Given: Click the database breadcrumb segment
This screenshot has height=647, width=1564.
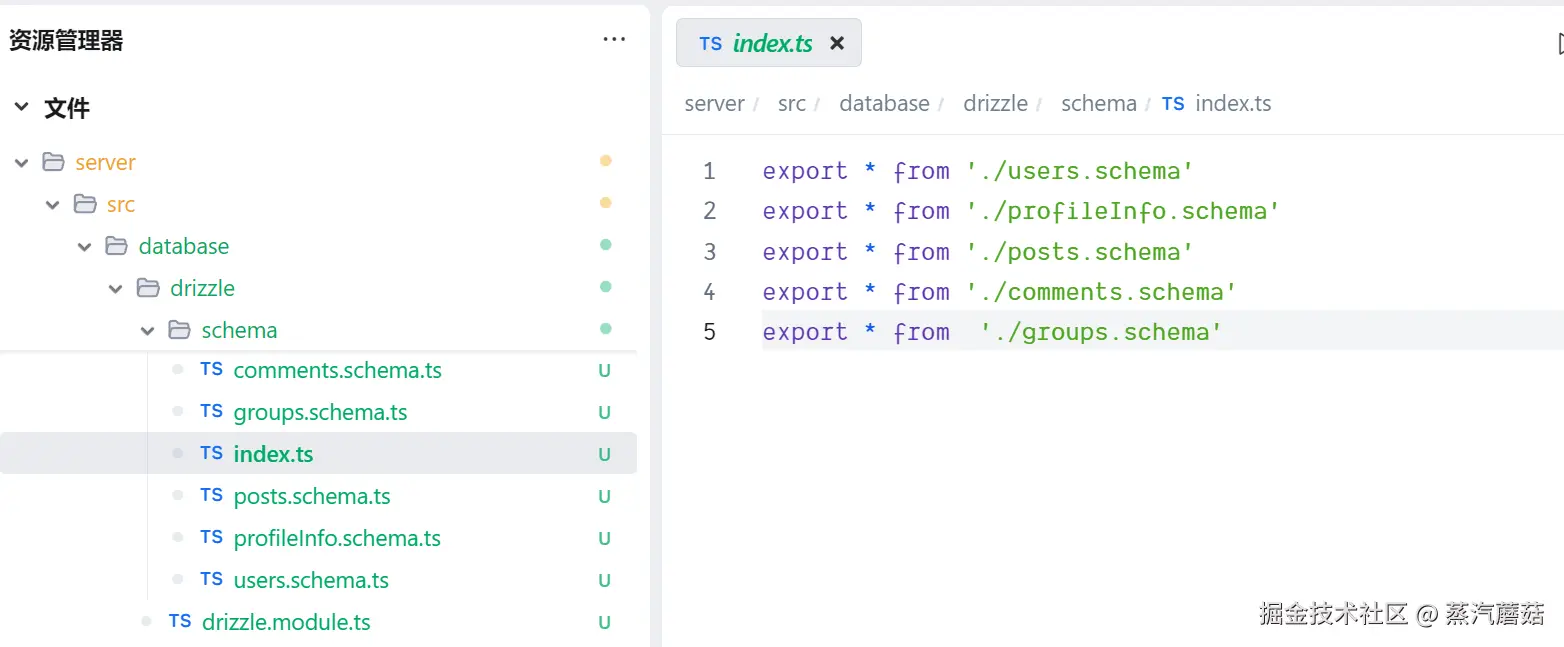Looking at the screenshot, I should [884, 104].
